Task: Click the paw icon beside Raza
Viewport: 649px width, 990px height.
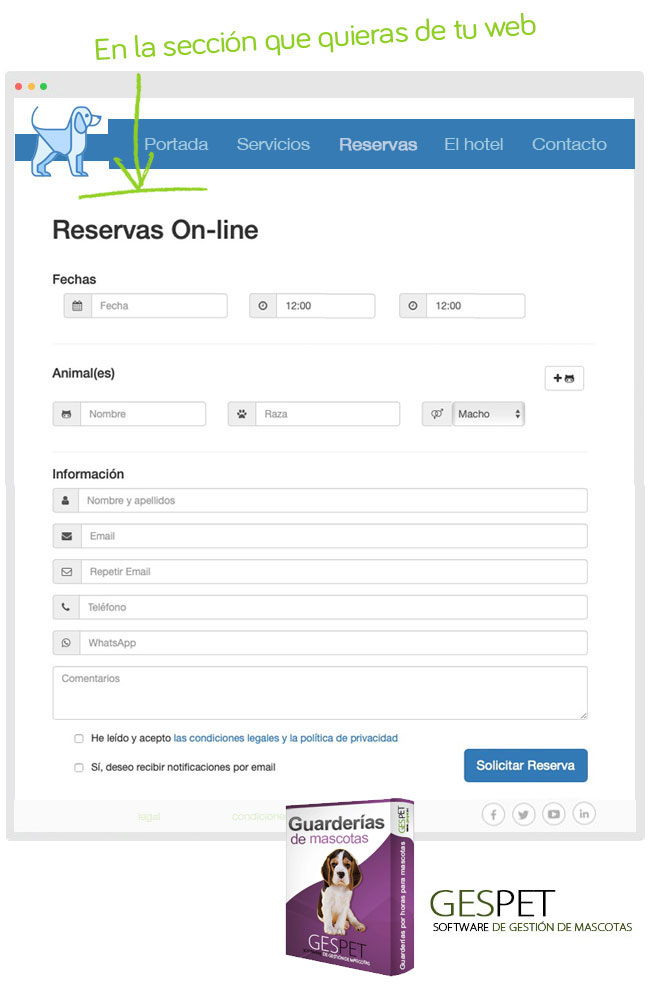Action: [x=242, y=414]
